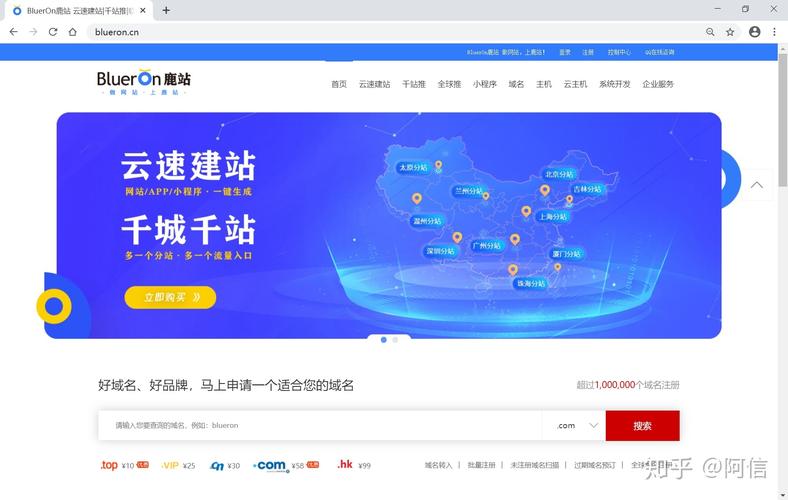788x500 pixels.
Task: Close the BluerOn鹿站 tab
Action: 143,10
